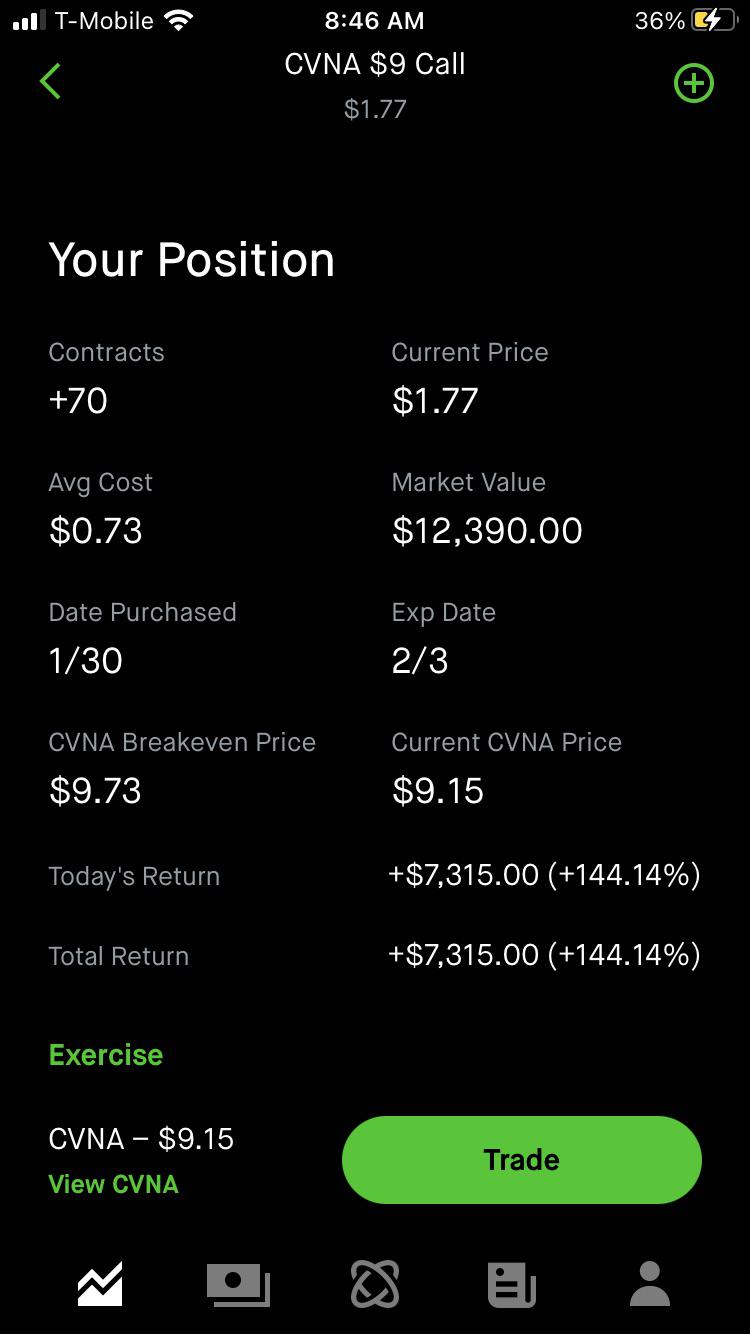Tap the Contracts +70 value

(78, 401)
